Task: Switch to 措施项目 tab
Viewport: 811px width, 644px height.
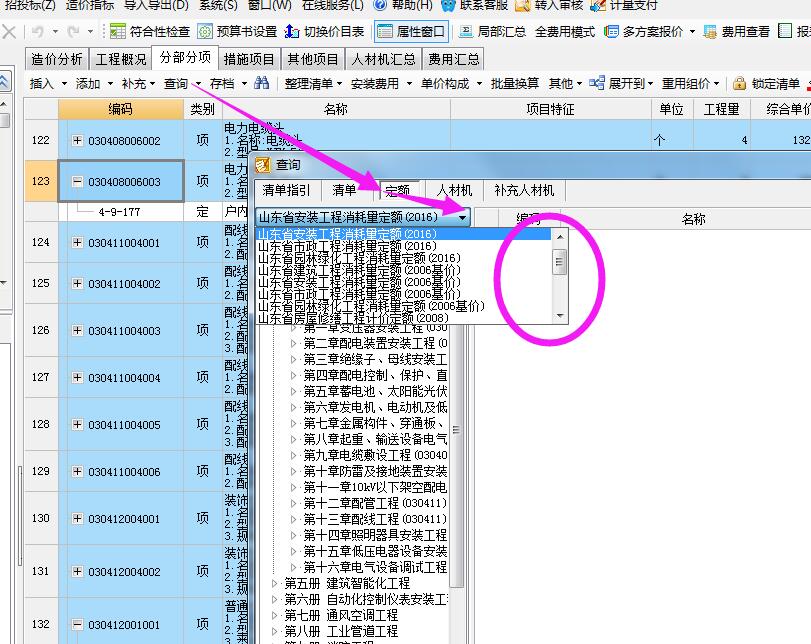Action: pyautogui.click(x=249, y=59)
